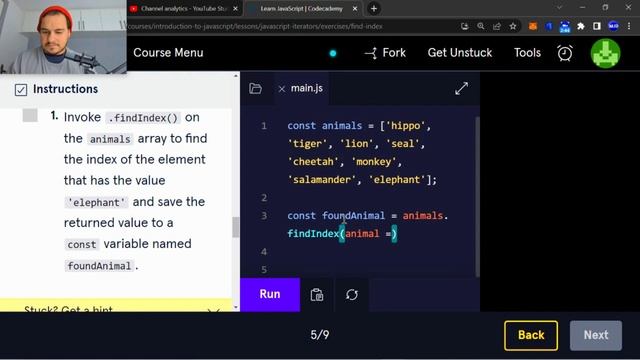The image size is (640, 360).
Task: Toggle the browser side panel icon
Action: click(597, 27)
